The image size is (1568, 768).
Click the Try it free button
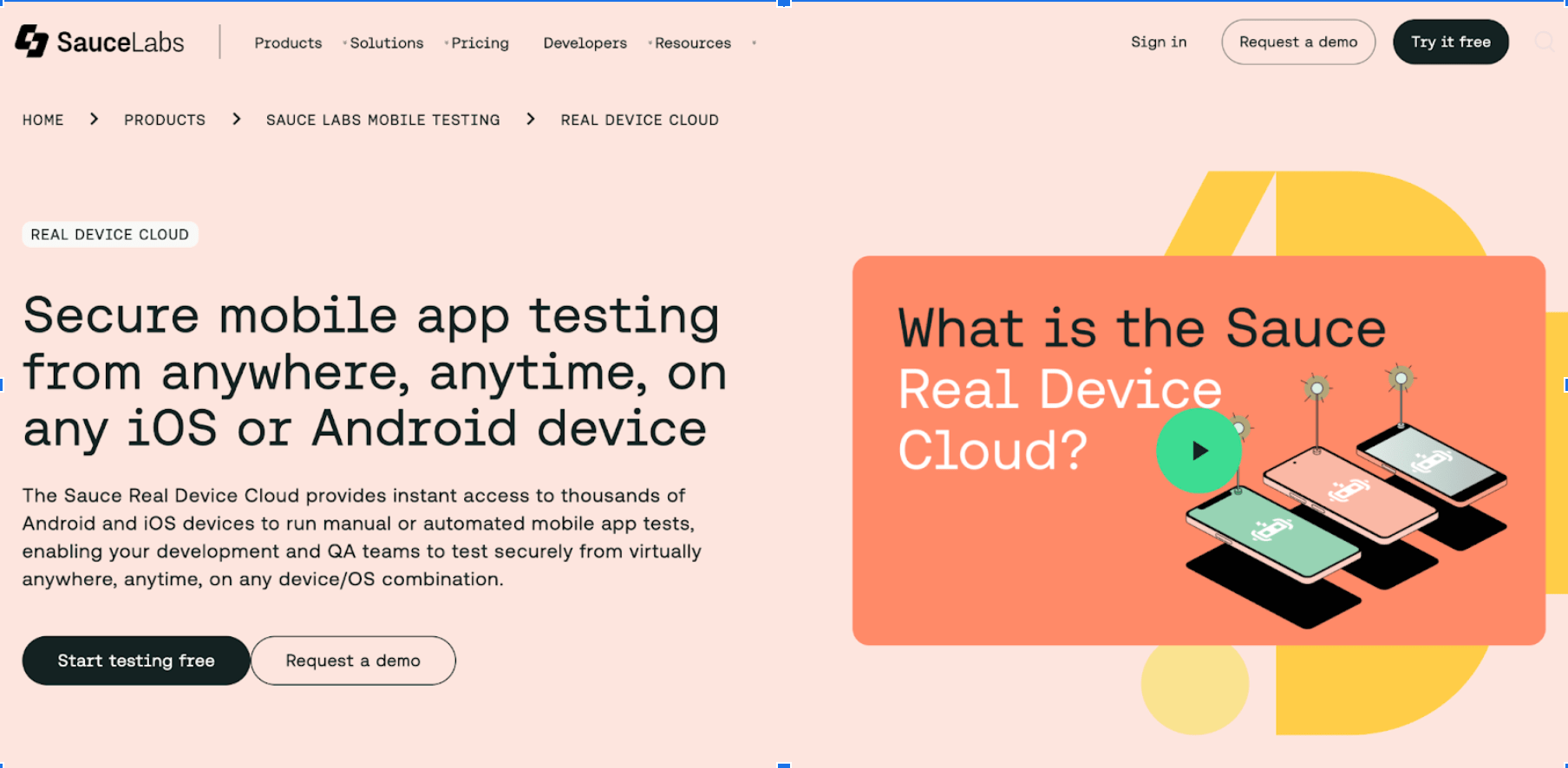(1451, 42)
